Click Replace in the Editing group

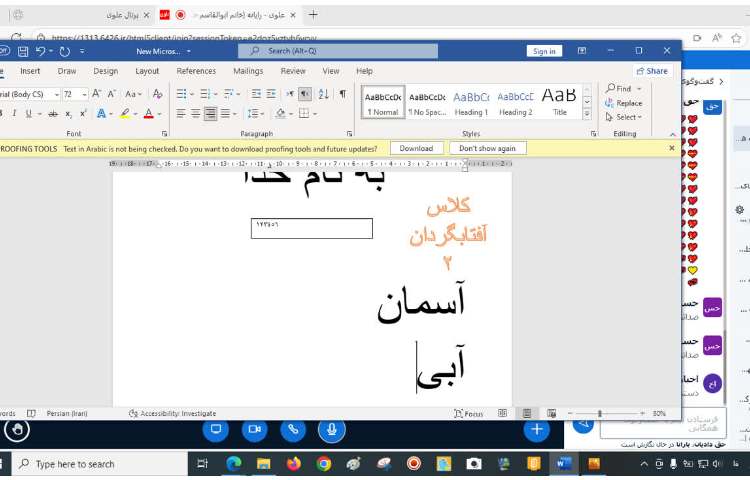click(624, 103)
